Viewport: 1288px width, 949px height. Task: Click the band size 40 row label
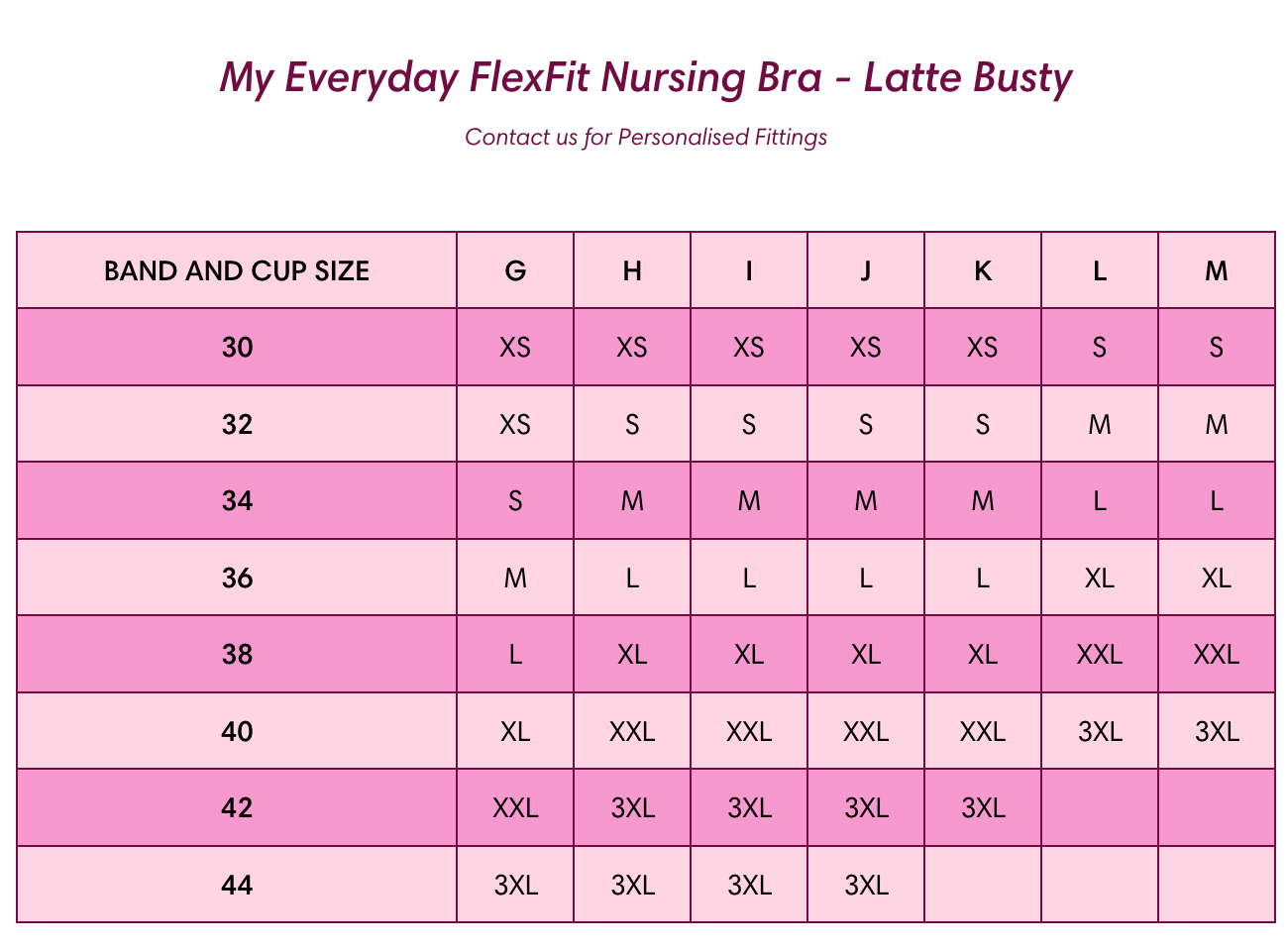[x=237, y=731]
